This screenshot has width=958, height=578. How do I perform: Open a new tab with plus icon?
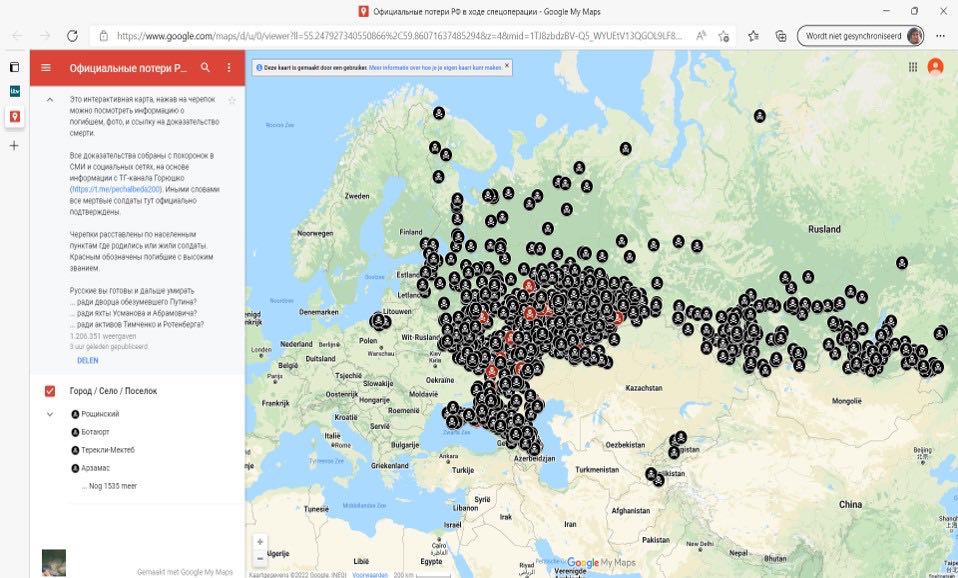pos(15,145)
